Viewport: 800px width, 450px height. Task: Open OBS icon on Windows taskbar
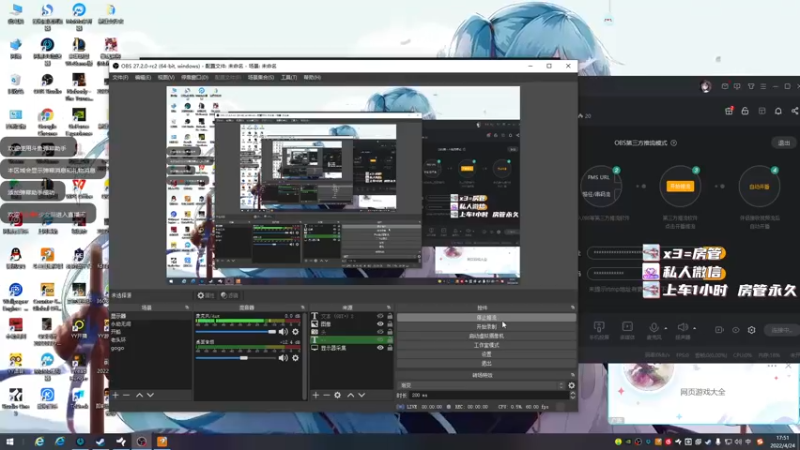(x=141, y=442)
